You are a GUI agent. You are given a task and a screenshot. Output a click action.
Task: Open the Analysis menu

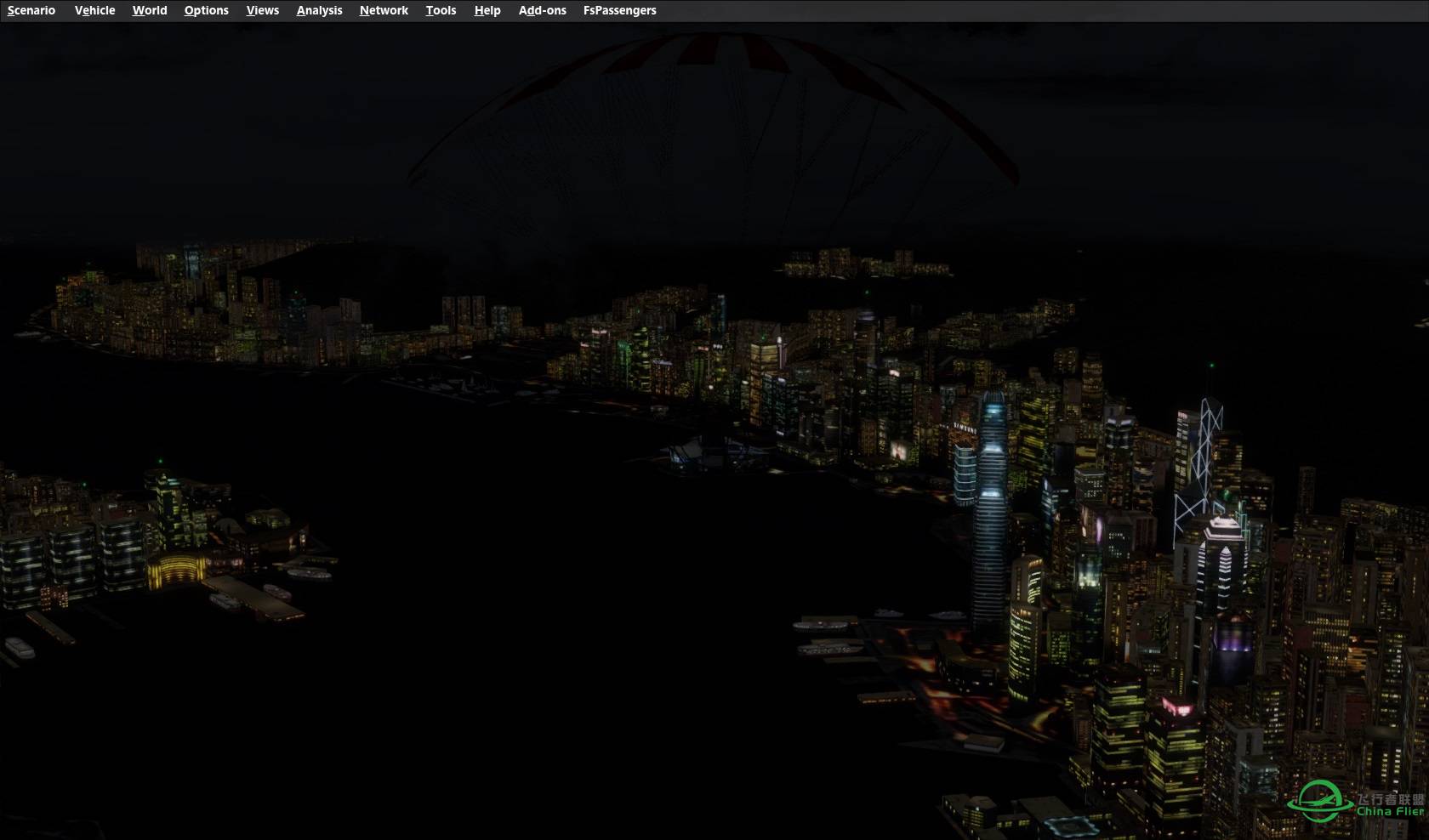319,10
